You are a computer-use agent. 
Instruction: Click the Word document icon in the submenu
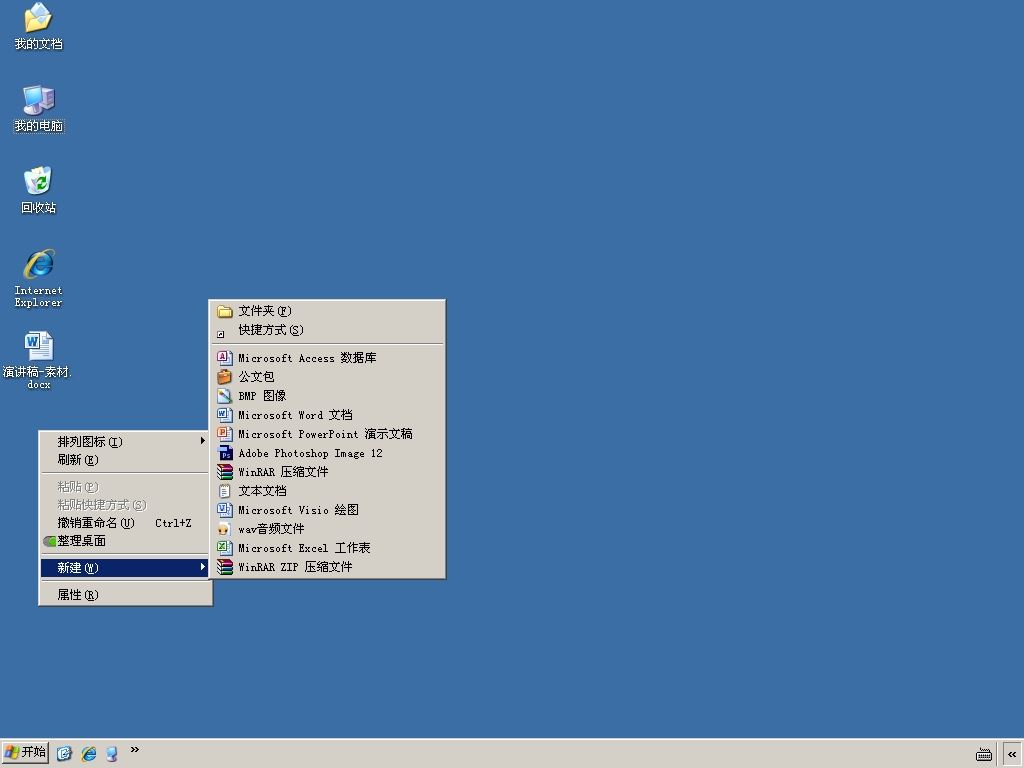[225, 415]
